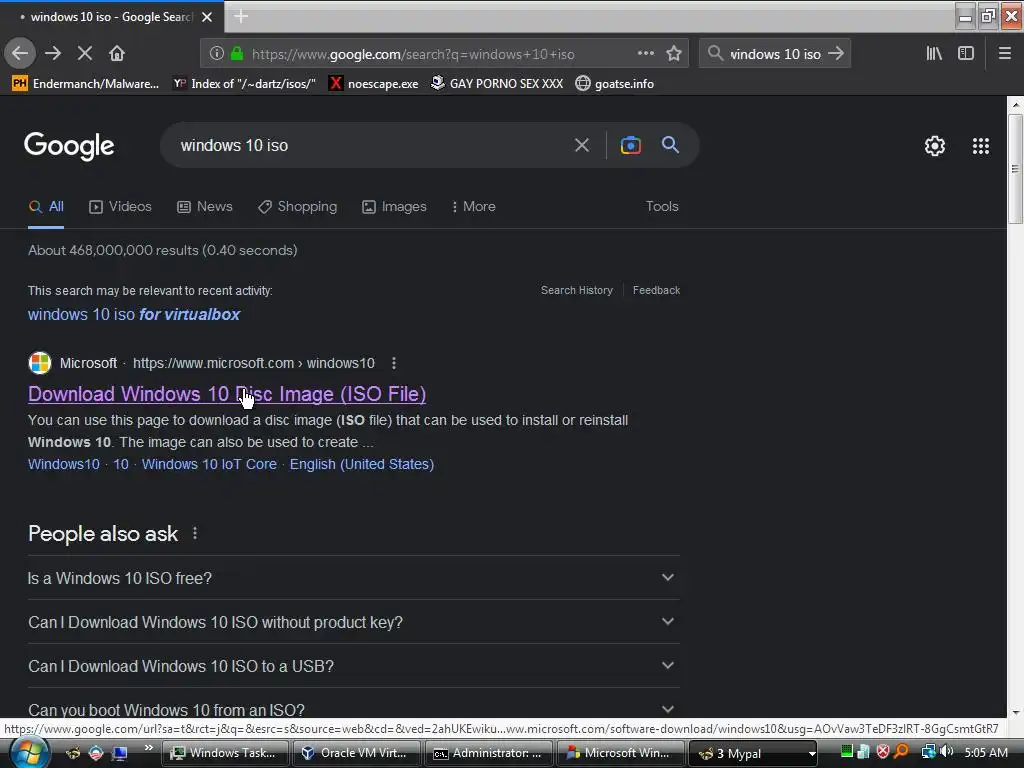This screenshot has width=1024, height=768.
Task: Click the scrollbar down arrow
Action: click(x=1015, y=712)
